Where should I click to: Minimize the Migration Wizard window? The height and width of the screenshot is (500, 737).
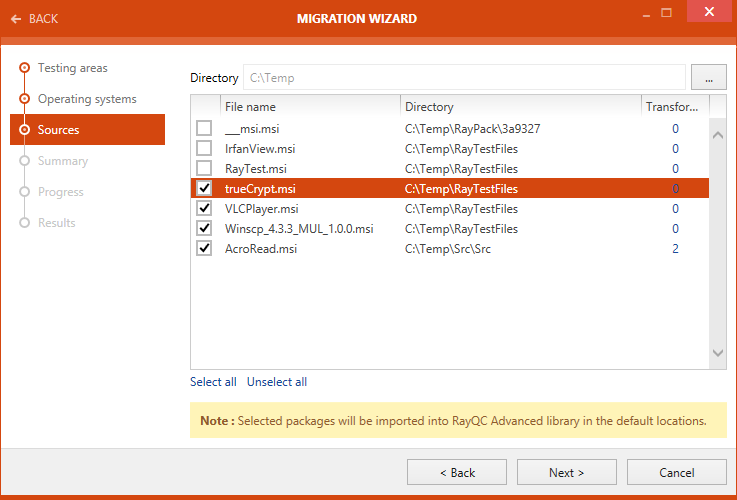pos(646,16)
